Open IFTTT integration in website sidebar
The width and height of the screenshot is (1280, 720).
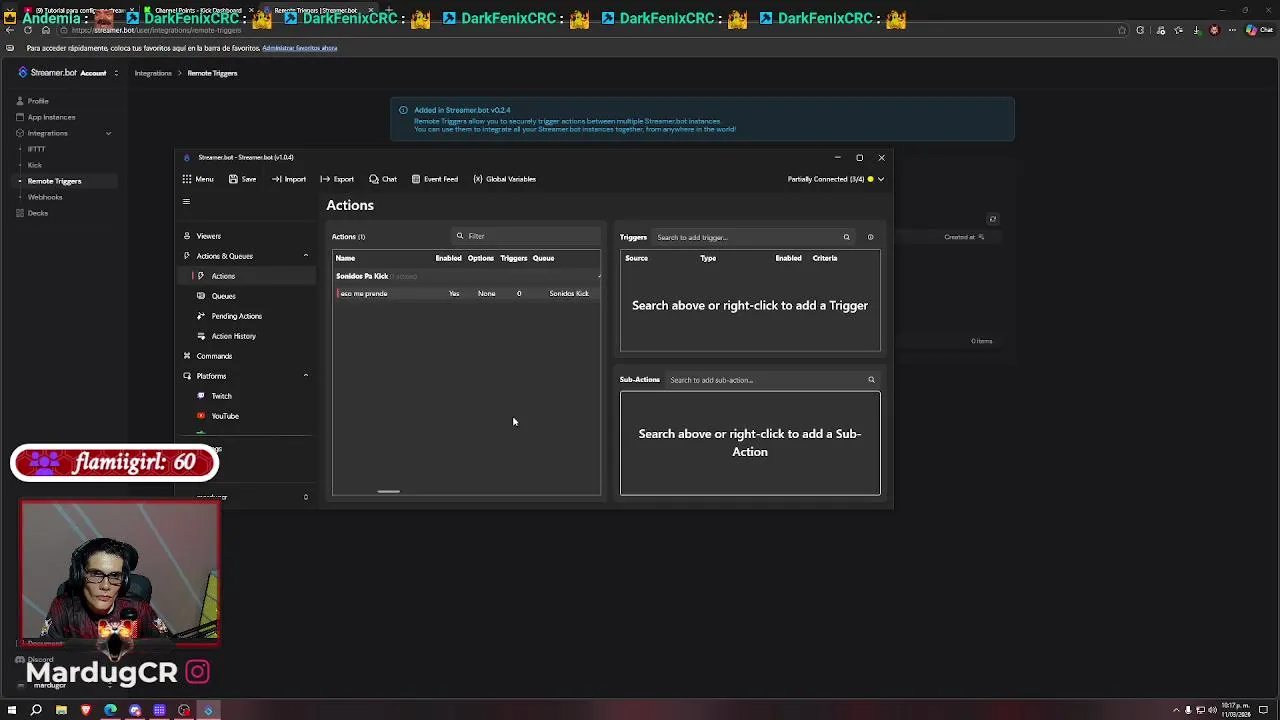(x=36, y=149)
